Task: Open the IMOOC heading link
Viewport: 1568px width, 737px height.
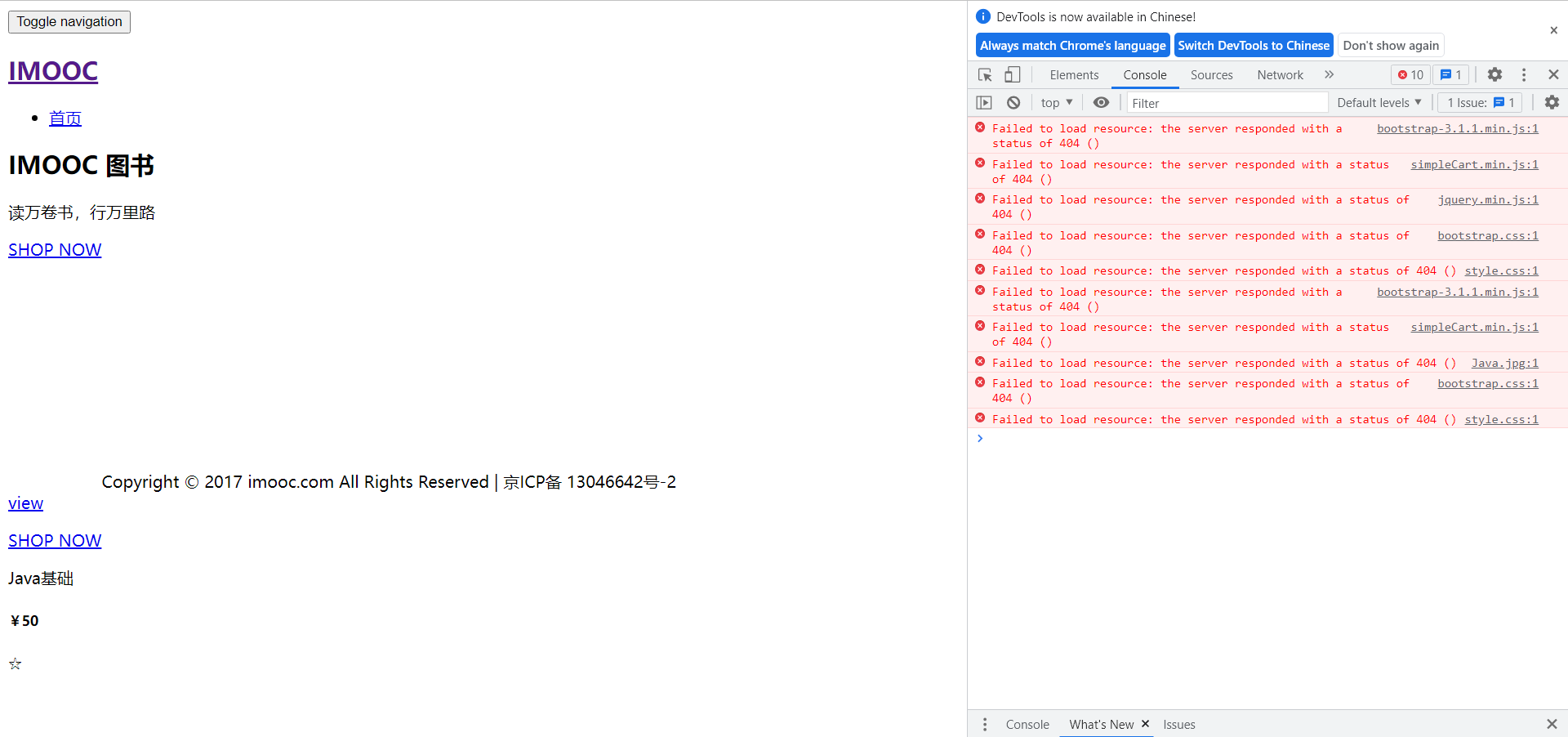Action: (x=53, y=72)
